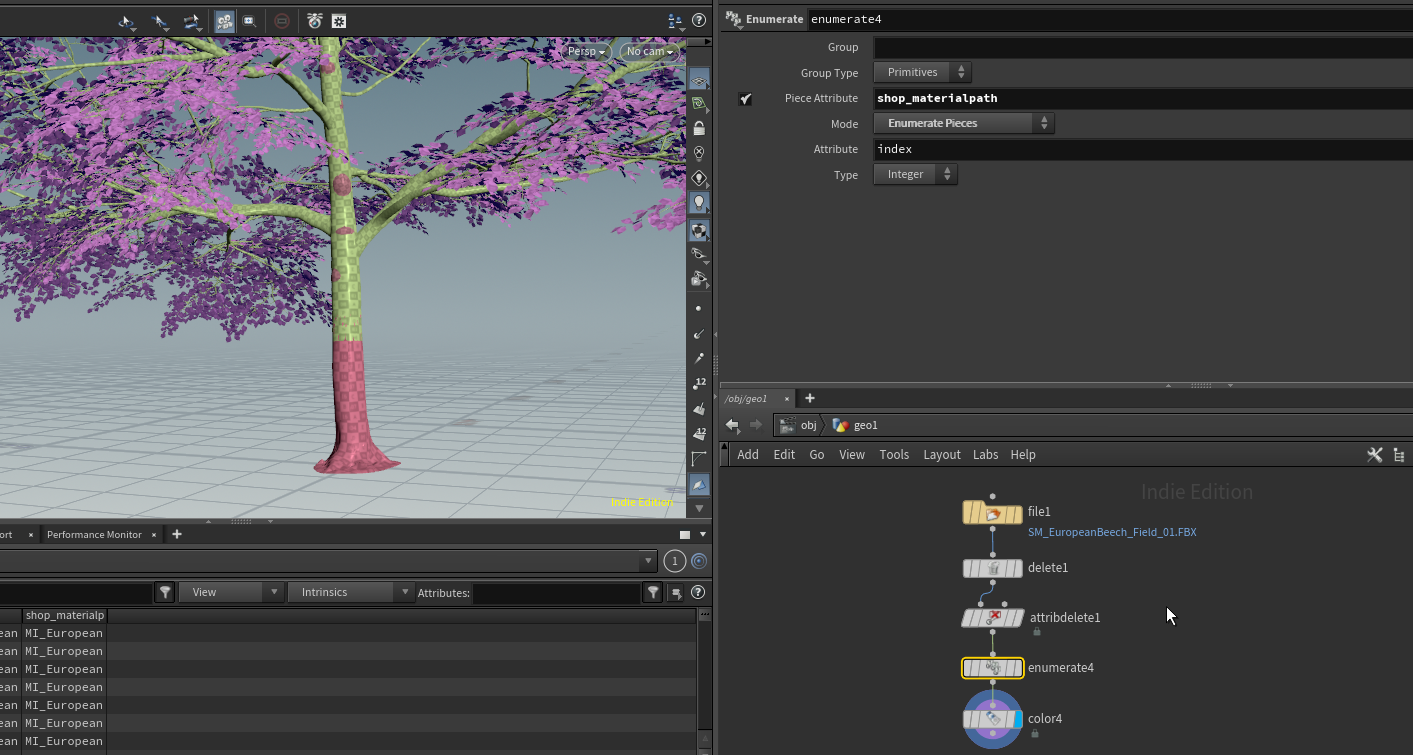Open the Intrinsics dropdown in spreadsheet
Screen dimensions: 1413x755
[350, 593]
